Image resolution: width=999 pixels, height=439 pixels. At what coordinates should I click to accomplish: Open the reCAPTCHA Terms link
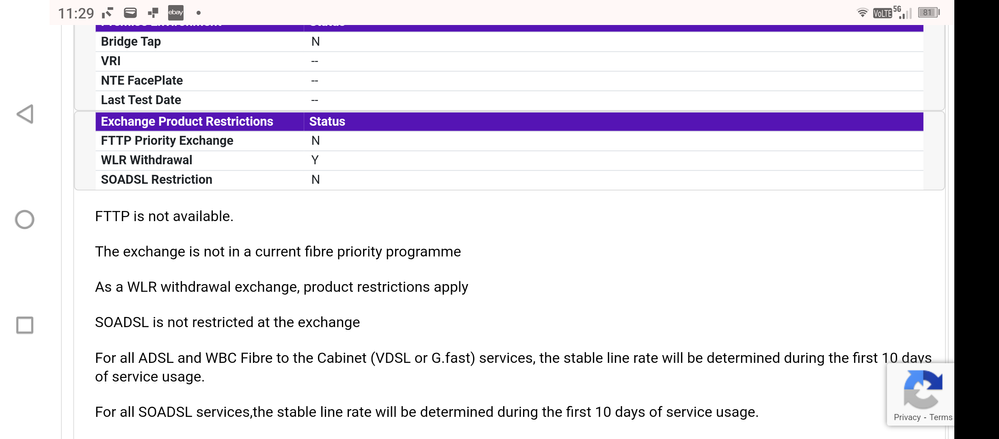(941, 417)
